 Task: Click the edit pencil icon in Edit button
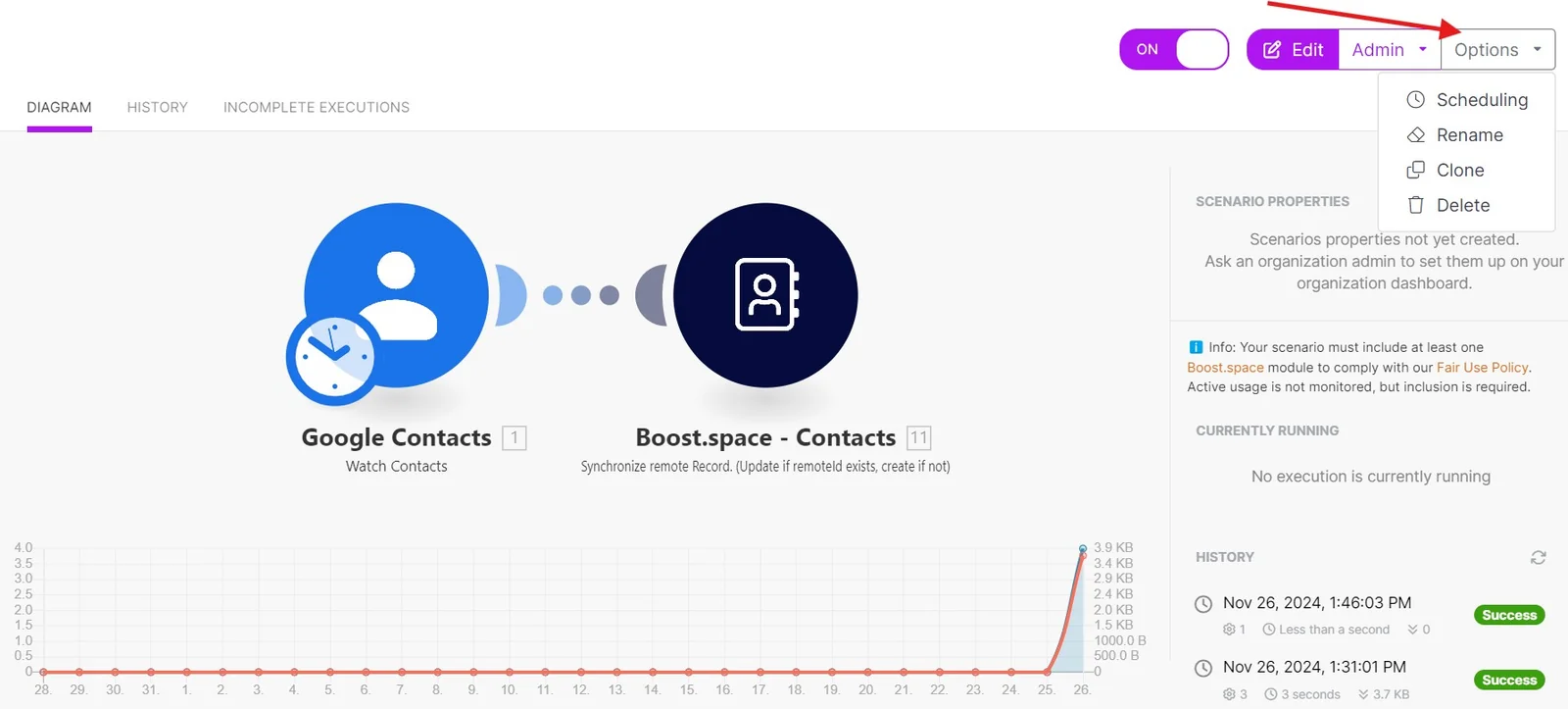pos(1272,50)
